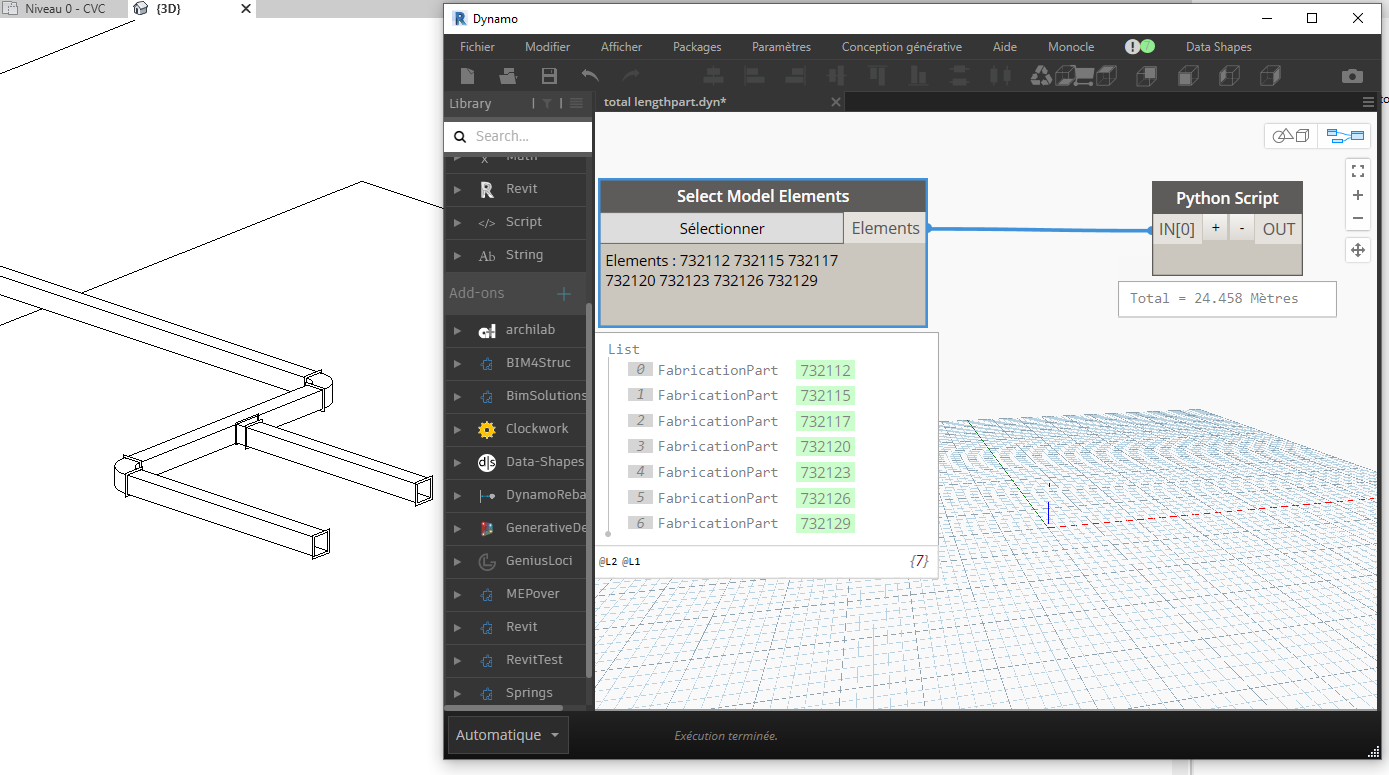This screenshot has width=1389, height=775.
Task: Click the 3D view house icon on Revit tab
Action: (141, 9)
